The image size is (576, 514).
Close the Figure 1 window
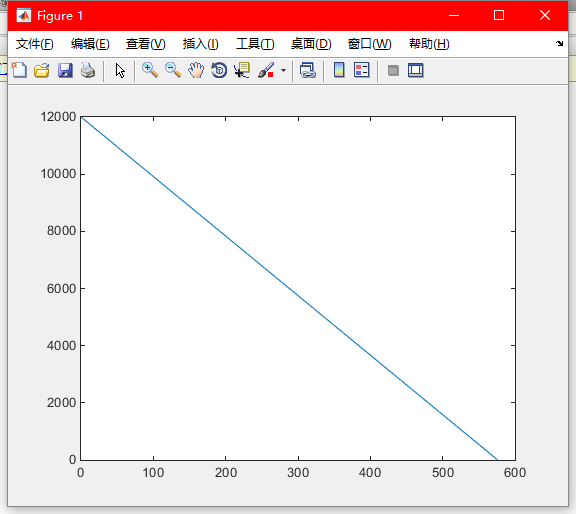[x=545, y=15]
